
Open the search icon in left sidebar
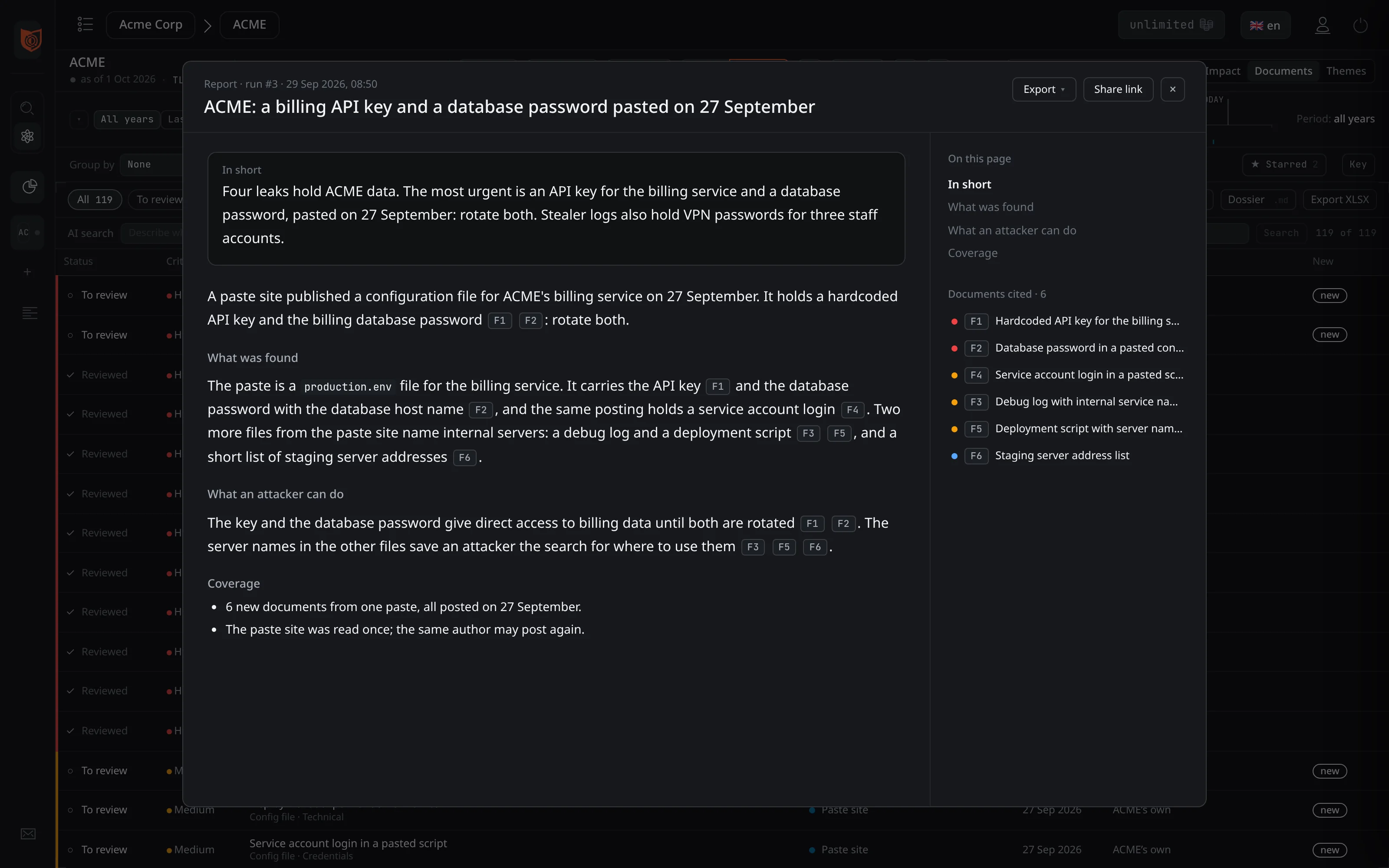27,108
